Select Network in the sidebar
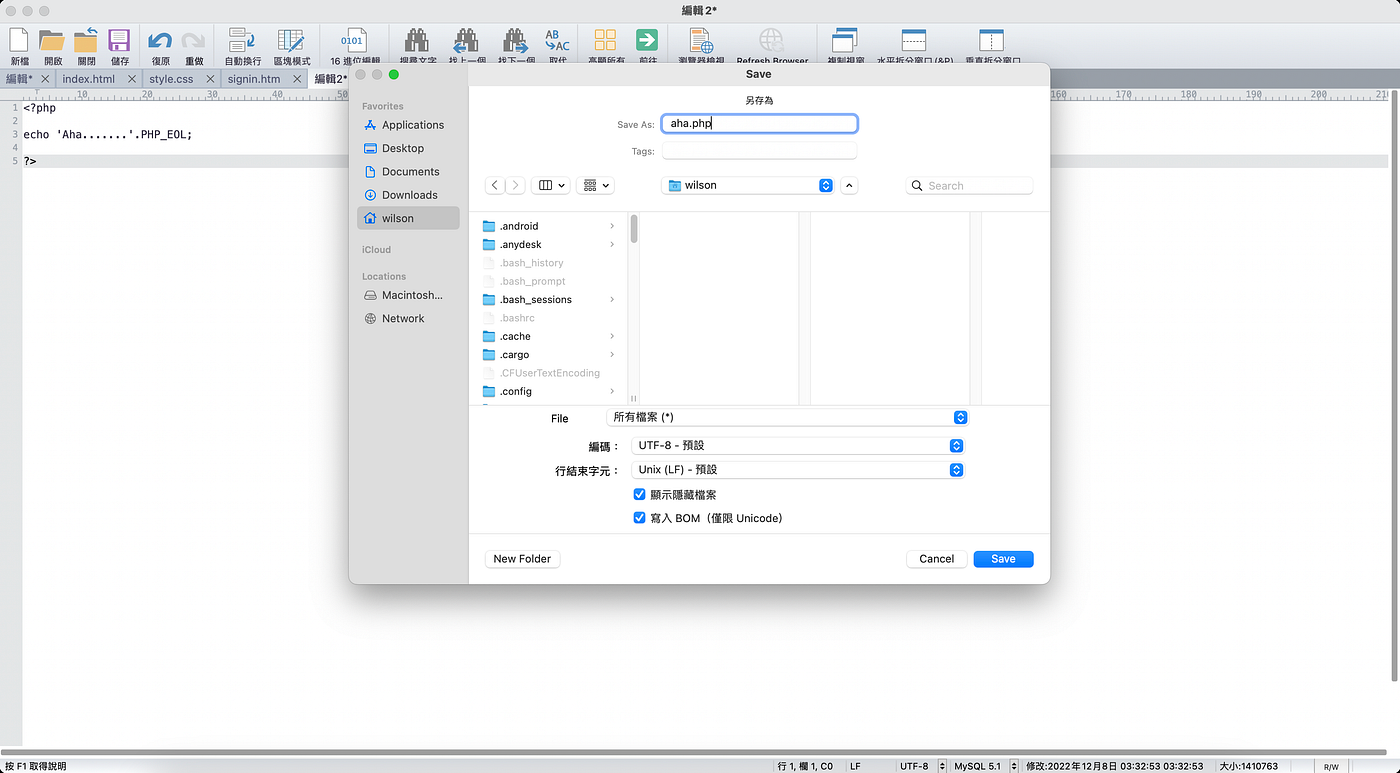The width and height of the screenshot is (1400, 773). [408, 318]
